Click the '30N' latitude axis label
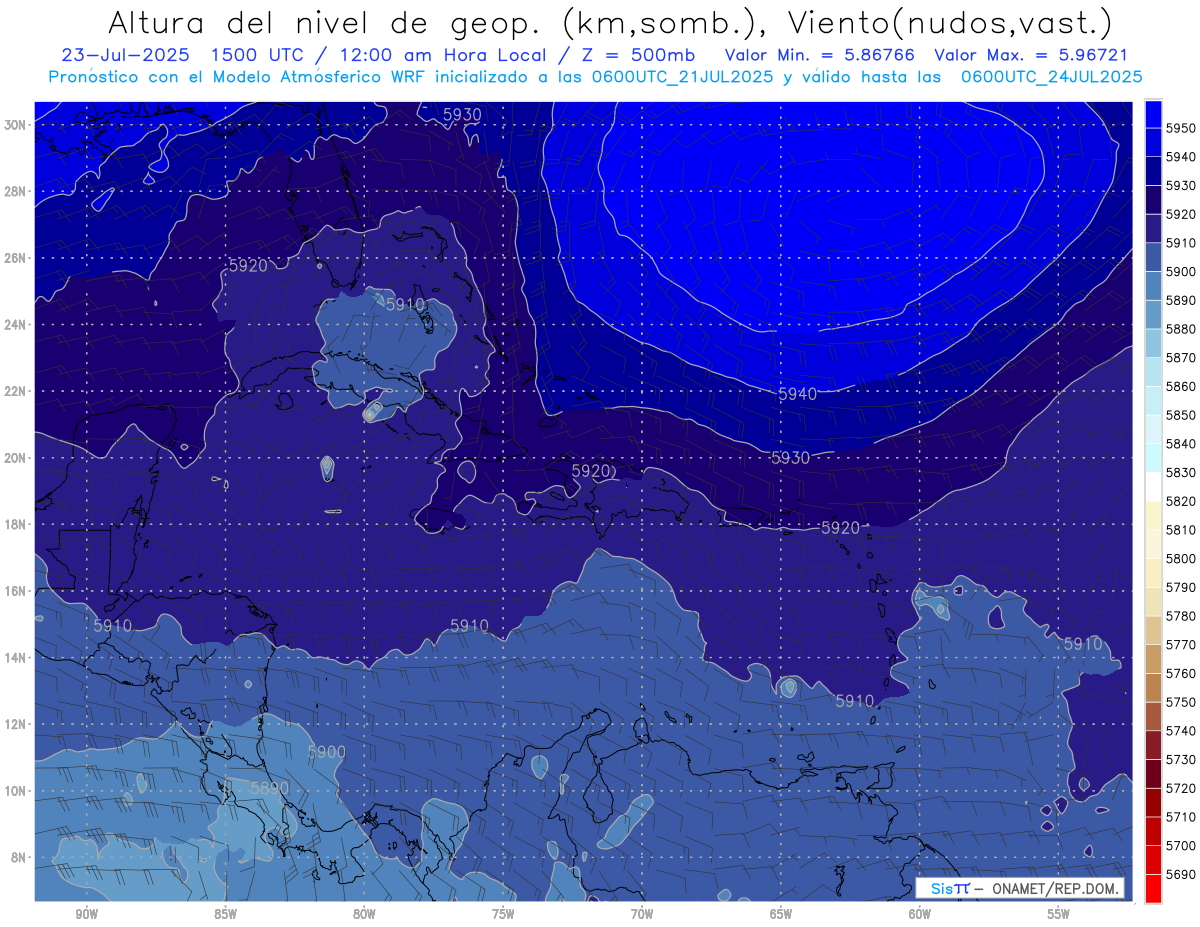Image resolution: width=1200 pixels, height=927 pixels. (16, 125)
